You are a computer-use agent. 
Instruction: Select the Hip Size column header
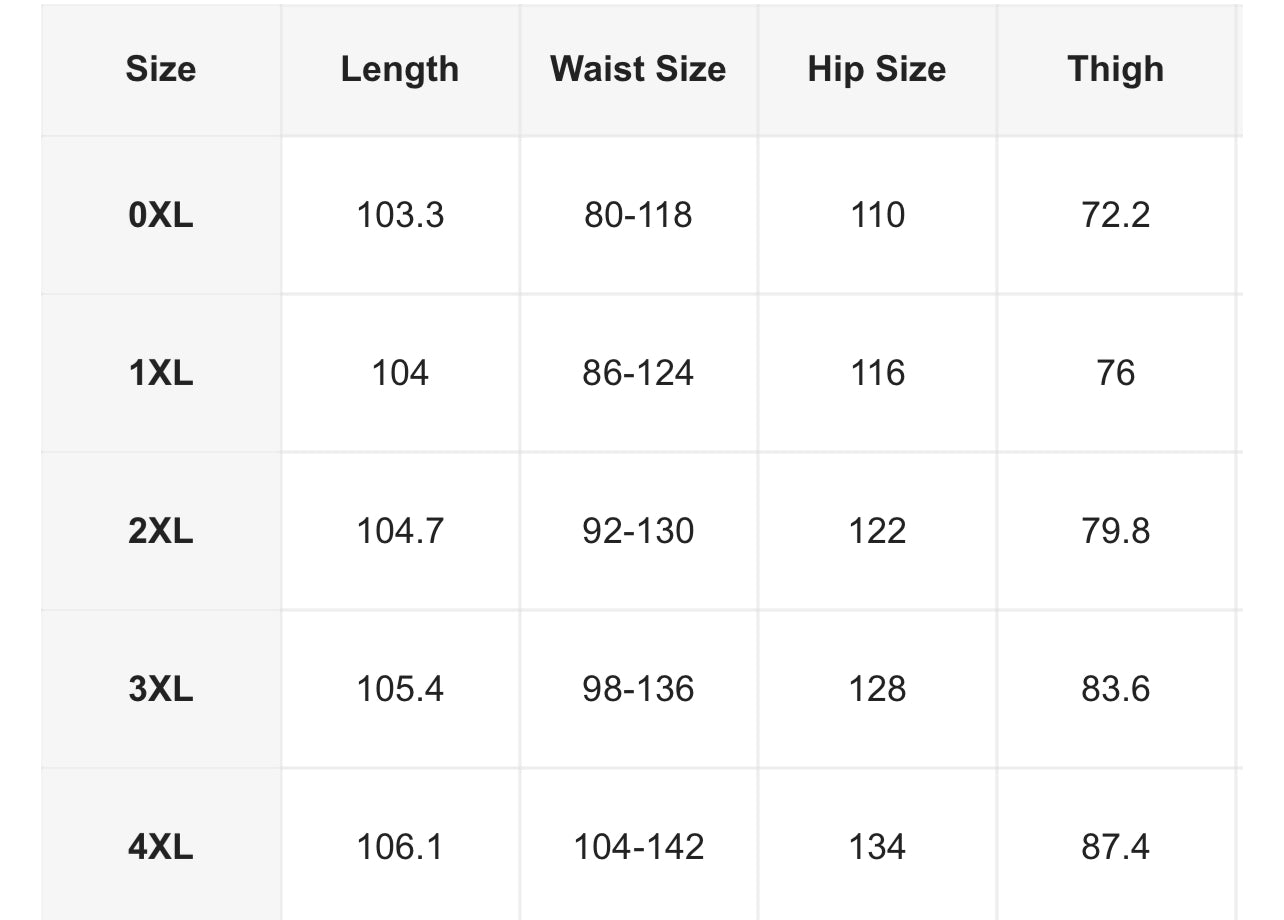(877, 69)
